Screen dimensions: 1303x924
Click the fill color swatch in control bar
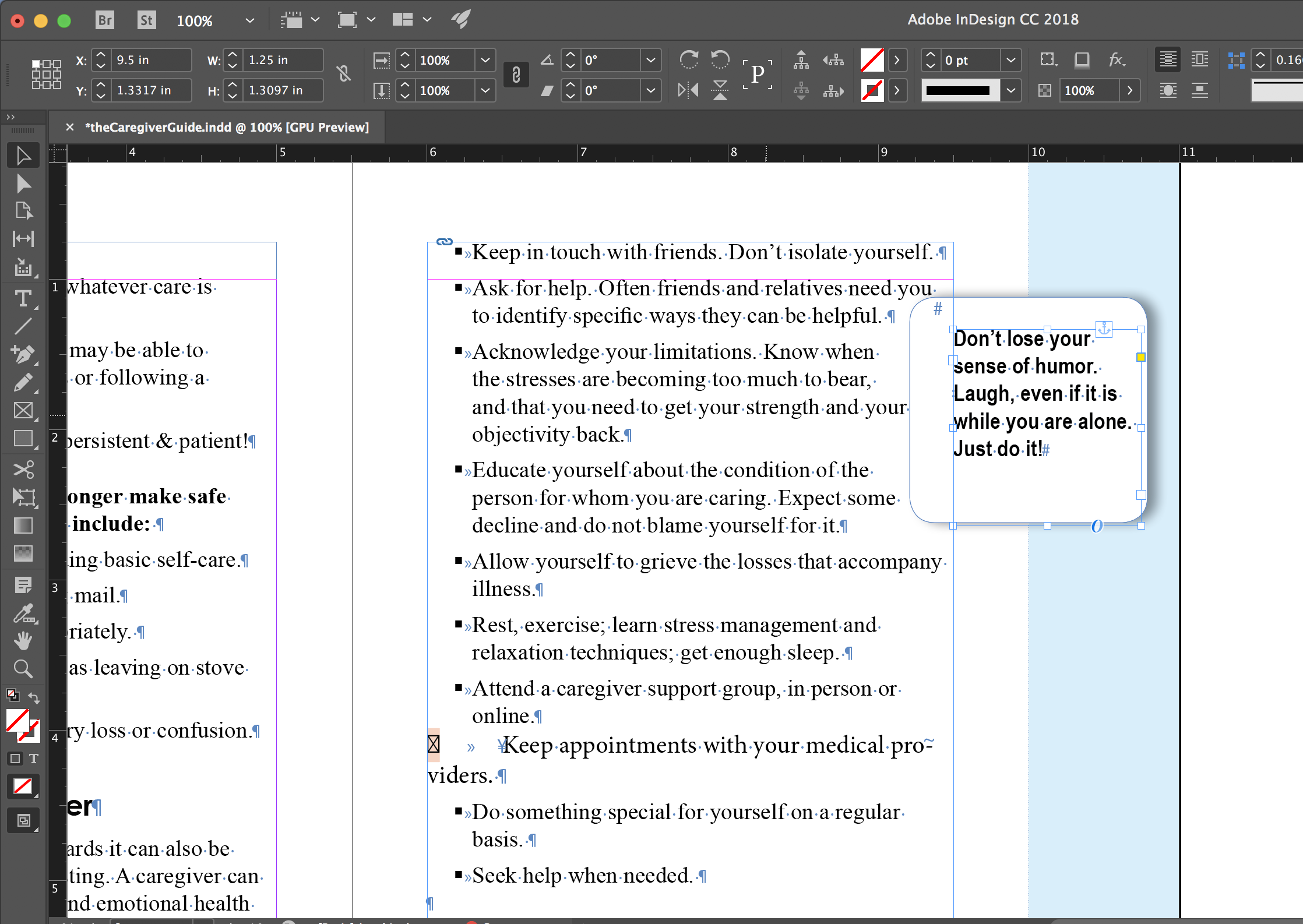[872, 60]
